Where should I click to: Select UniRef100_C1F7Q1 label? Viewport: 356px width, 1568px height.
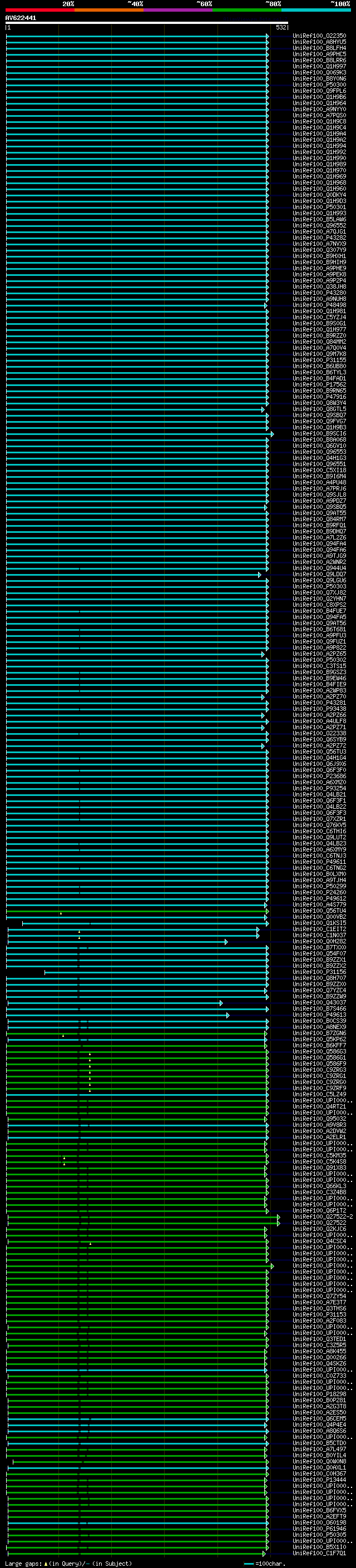[x=319, y=1554]
